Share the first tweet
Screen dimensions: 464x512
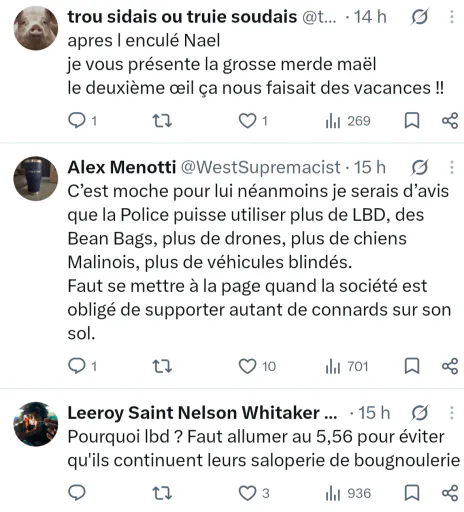click(x=450, y=121)
